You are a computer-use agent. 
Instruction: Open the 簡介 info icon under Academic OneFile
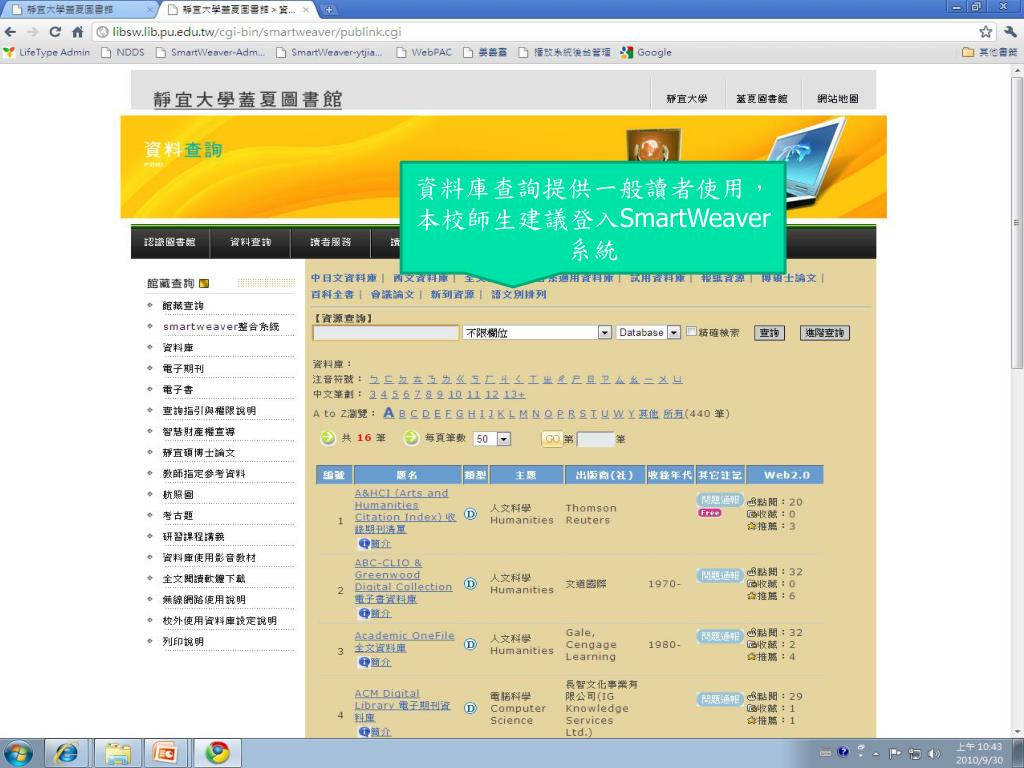click(375, 662)
